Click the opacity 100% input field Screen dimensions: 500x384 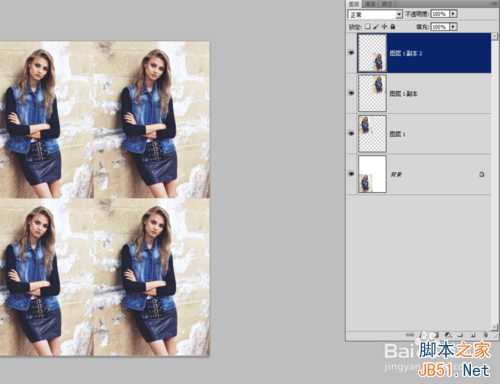[440, 14]
